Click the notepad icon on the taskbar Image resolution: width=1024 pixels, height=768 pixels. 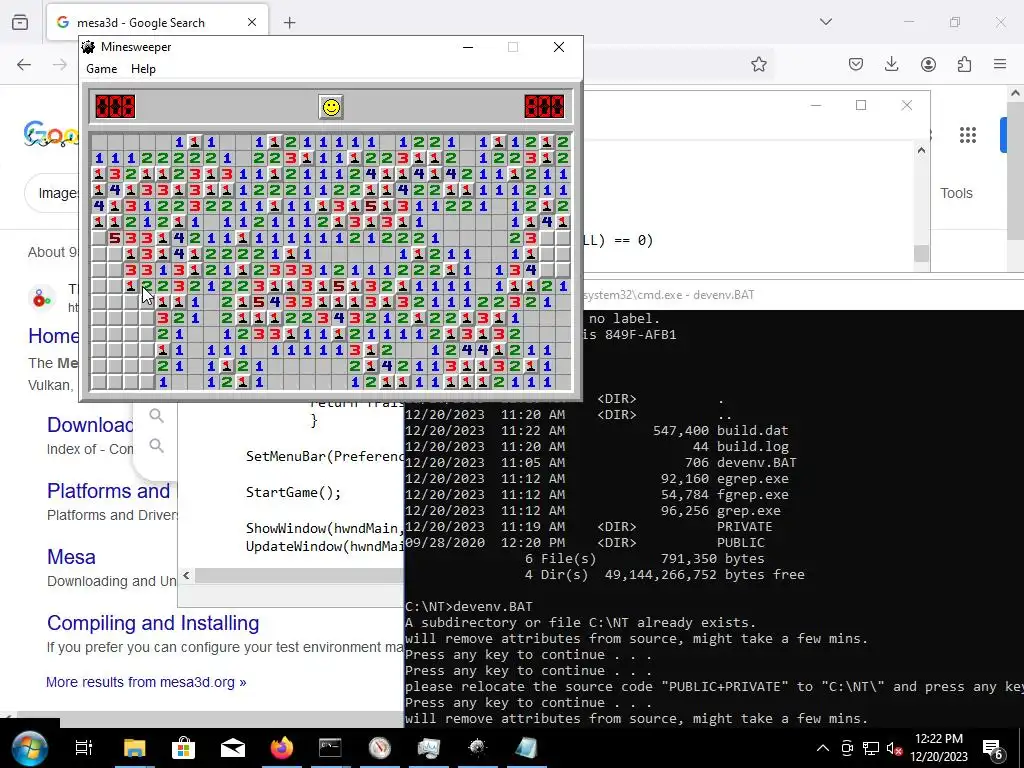[x=526, y=748]
